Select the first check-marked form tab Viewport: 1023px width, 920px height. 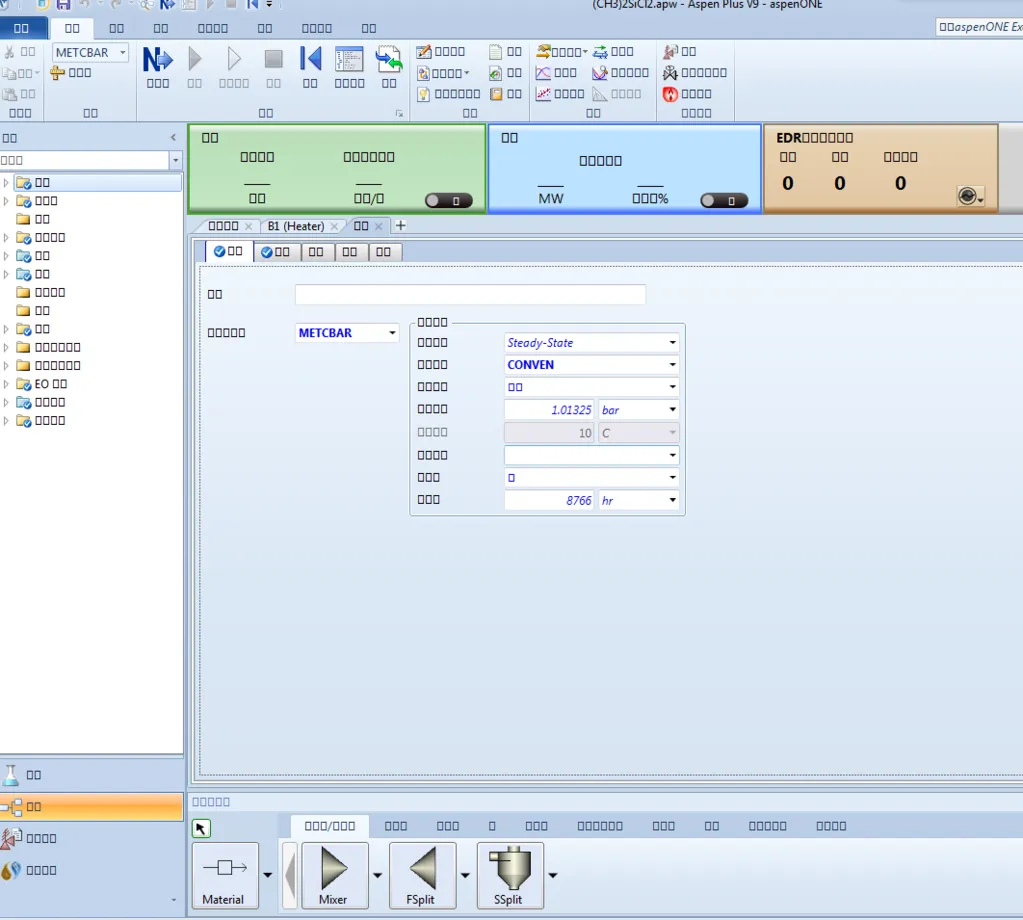[x=228, y=251]
